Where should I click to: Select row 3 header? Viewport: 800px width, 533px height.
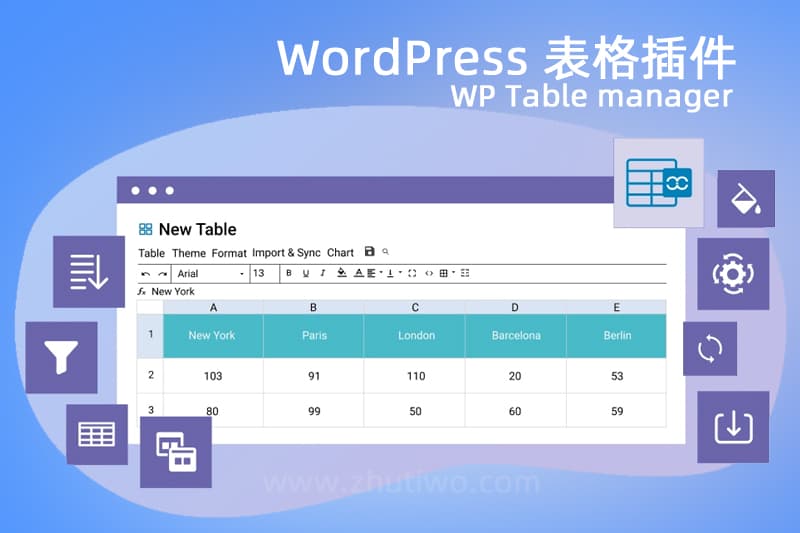coord(151,410)
